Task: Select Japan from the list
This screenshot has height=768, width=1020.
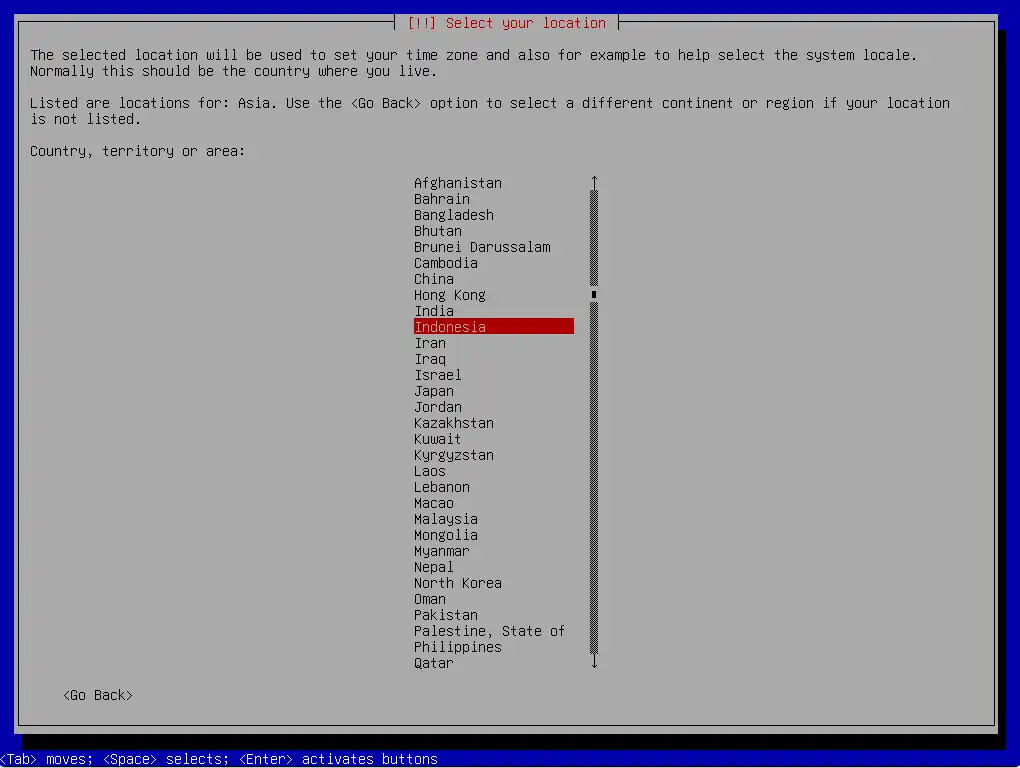Action: [434, 391]
